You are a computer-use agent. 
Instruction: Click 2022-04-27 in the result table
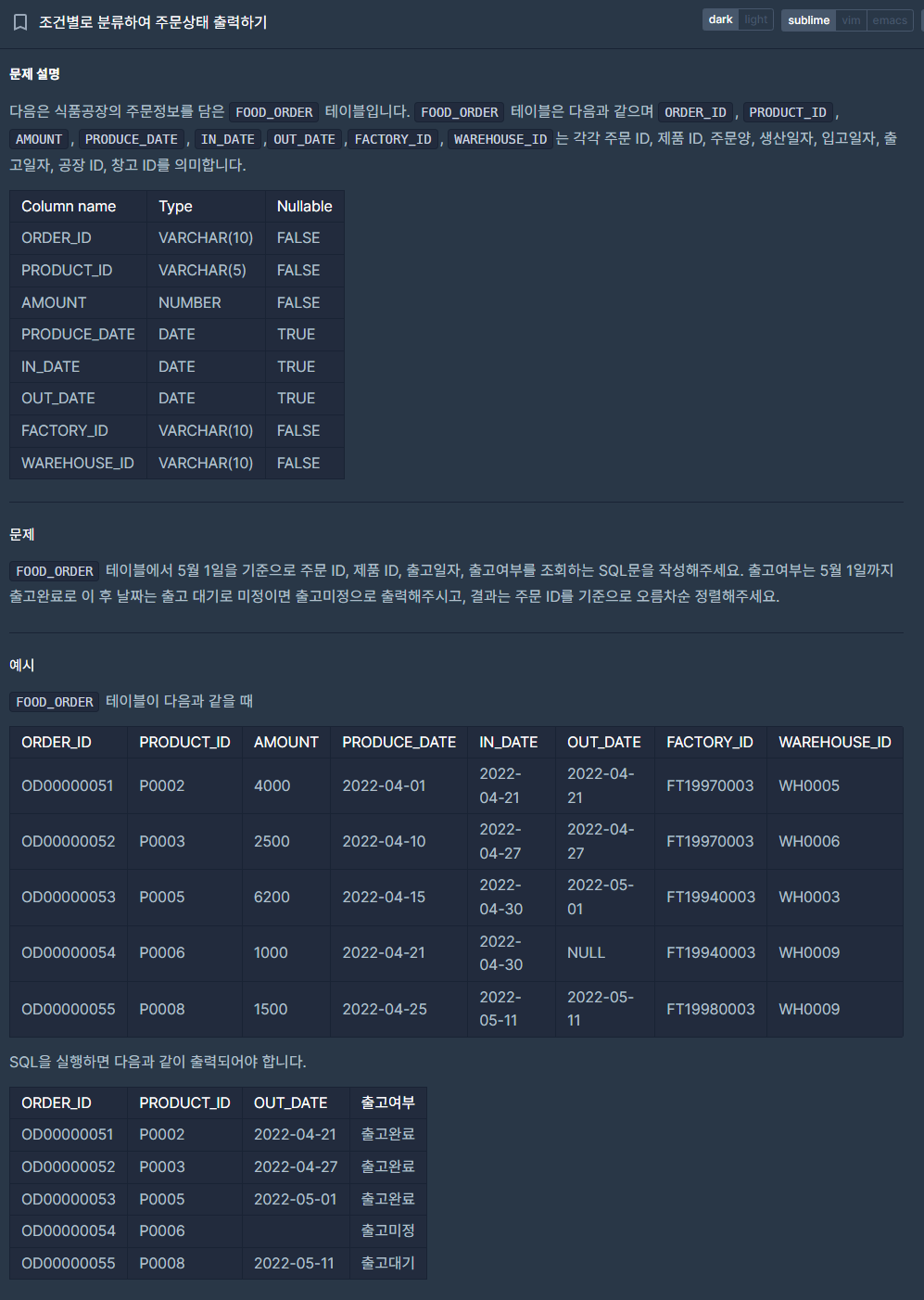pyautogui.click(x=296, y=1167)
